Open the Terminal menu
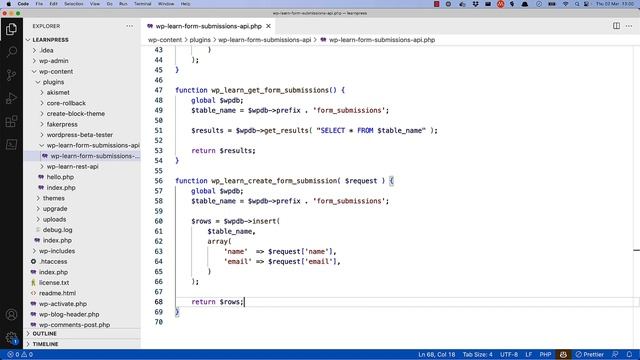 click(x=142, y=4)
